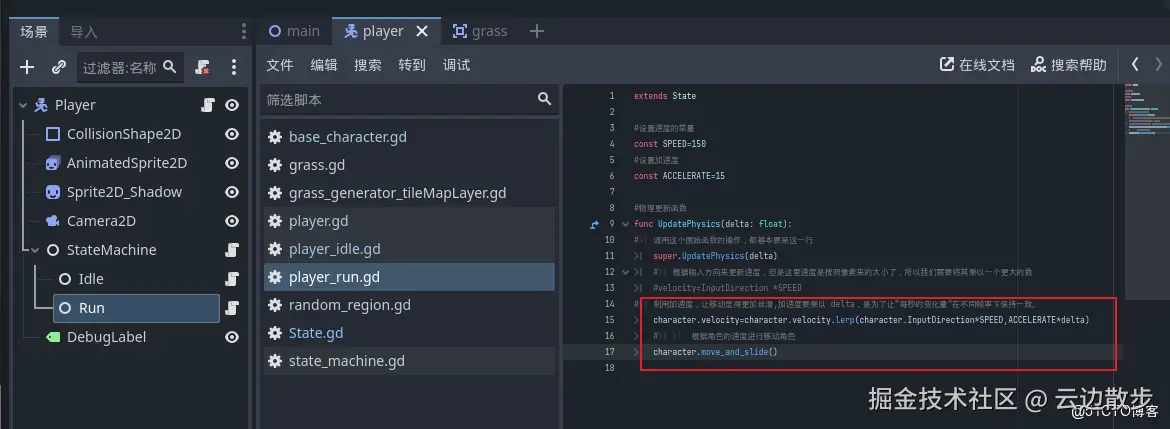Click the gear icon beside State.gd
The height and width of the screenshot is (429, 1170).
[x=275, y=333]
